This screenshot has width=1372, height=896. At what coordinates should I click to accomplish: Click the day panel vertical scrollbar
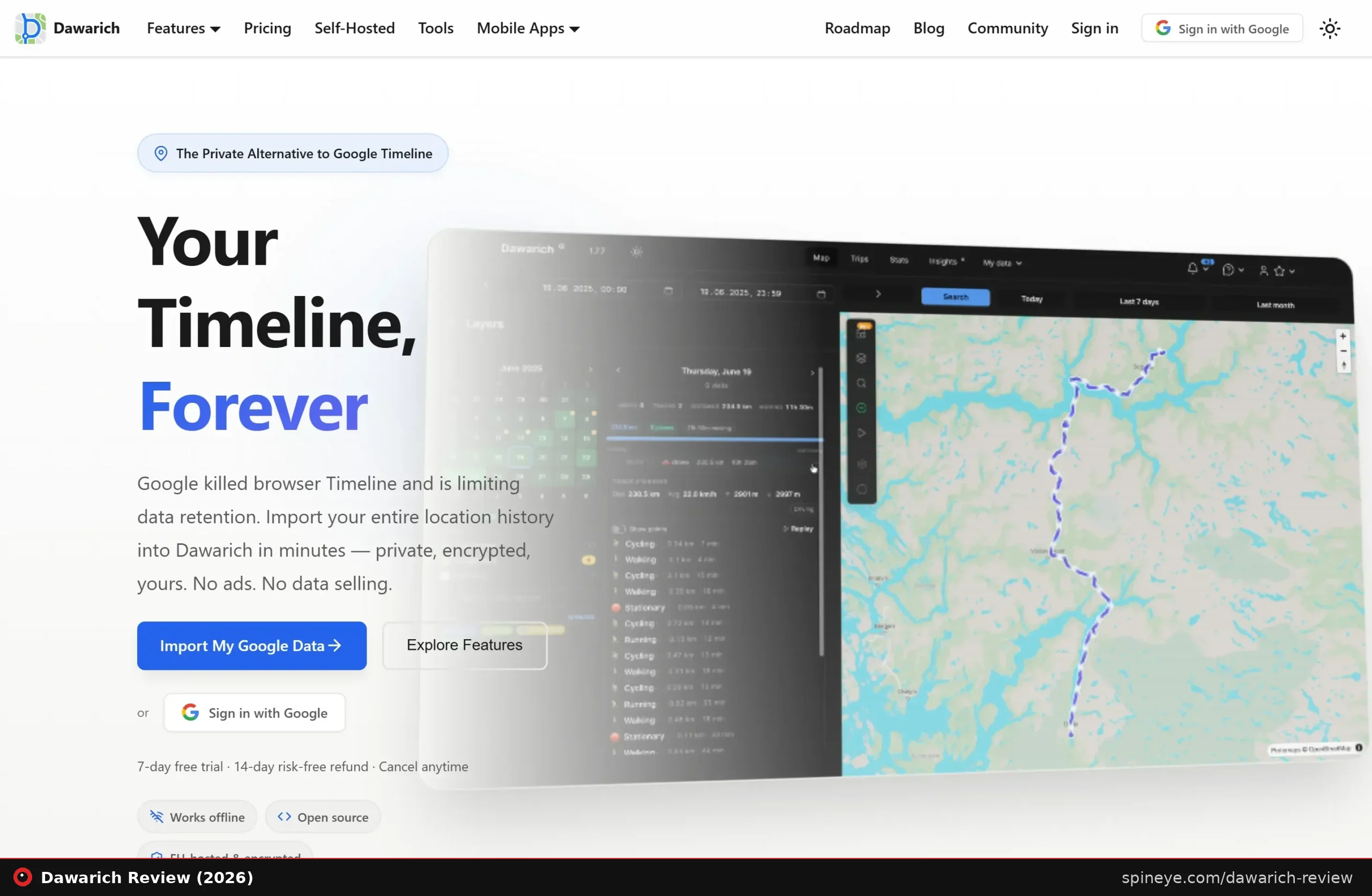821,512
